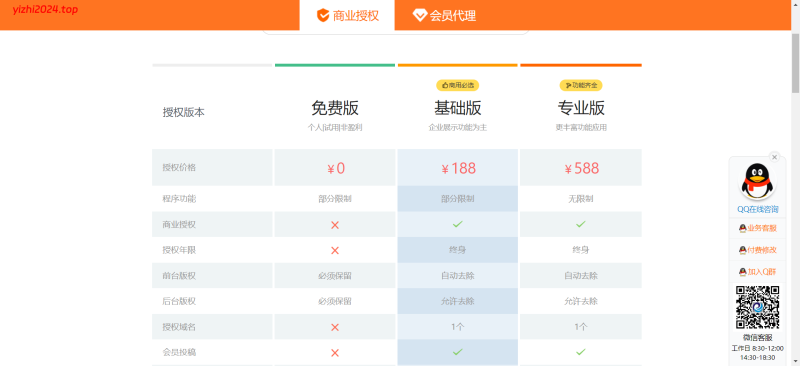Click the green check in 商业授权 row, 基础版 column

458,224
